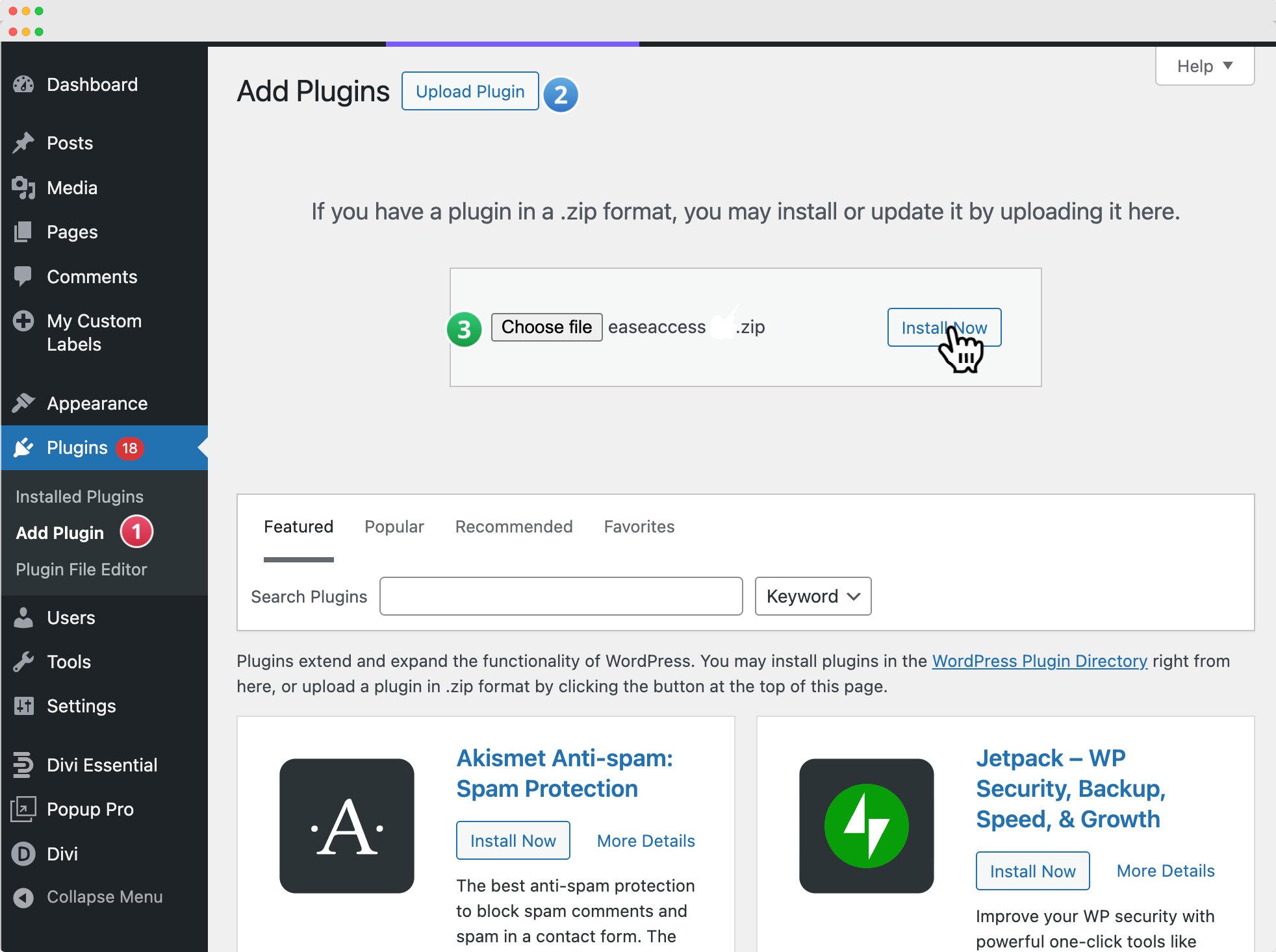Click the Tools wrench icon

(23, 662)
